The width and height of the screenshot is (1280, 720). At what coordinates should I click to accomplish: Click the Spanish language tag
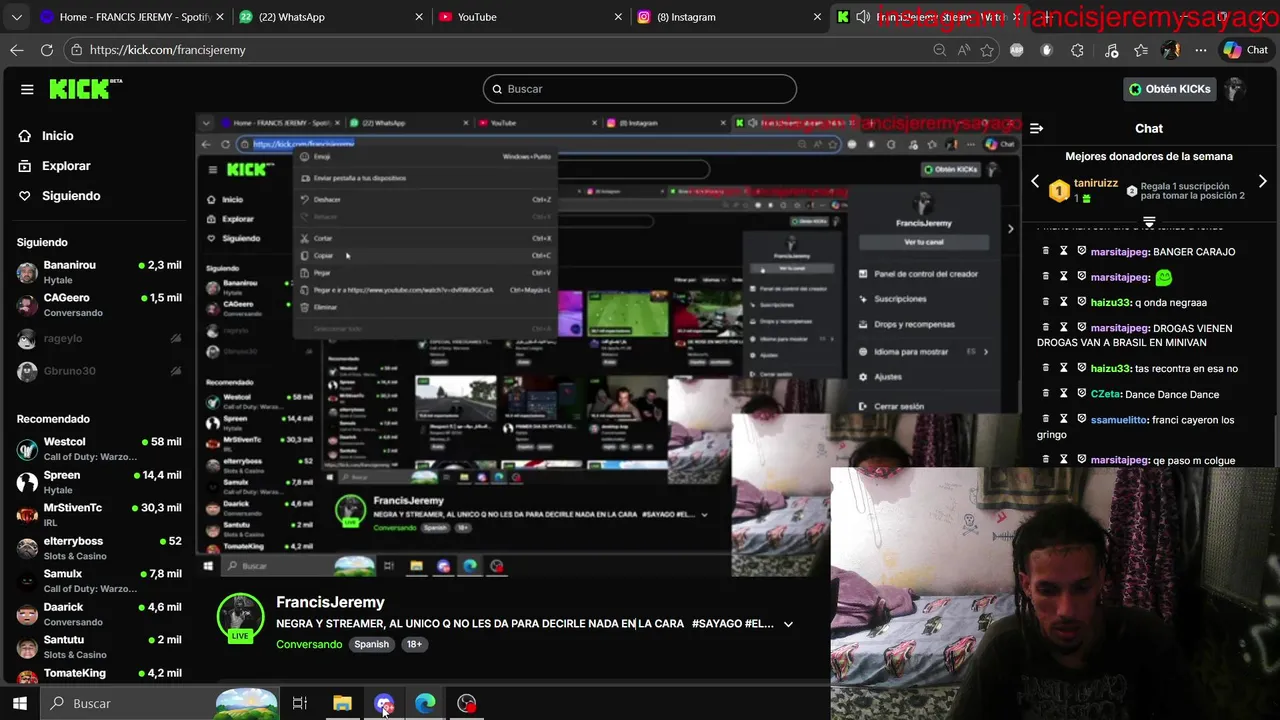(x=371, y=644)
